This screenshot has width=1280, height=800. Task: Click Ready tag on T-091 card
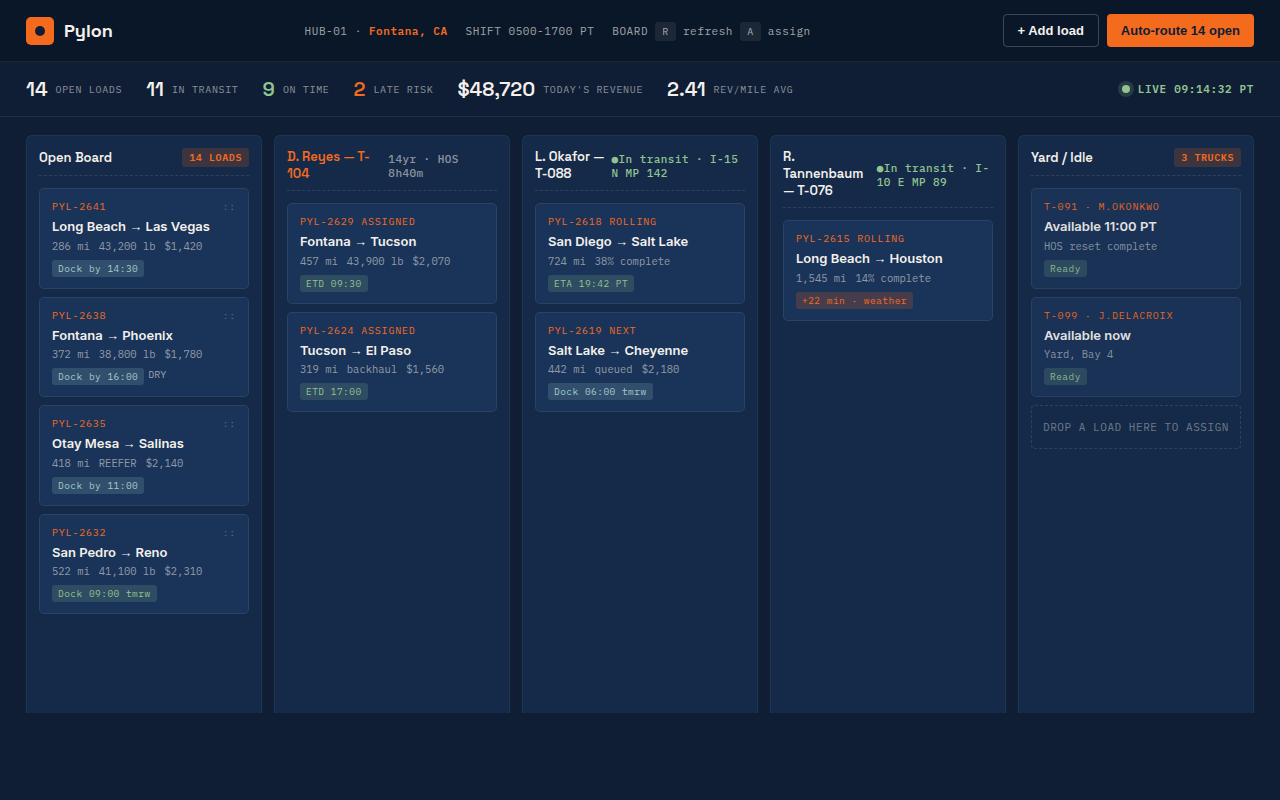[1065, 268]
